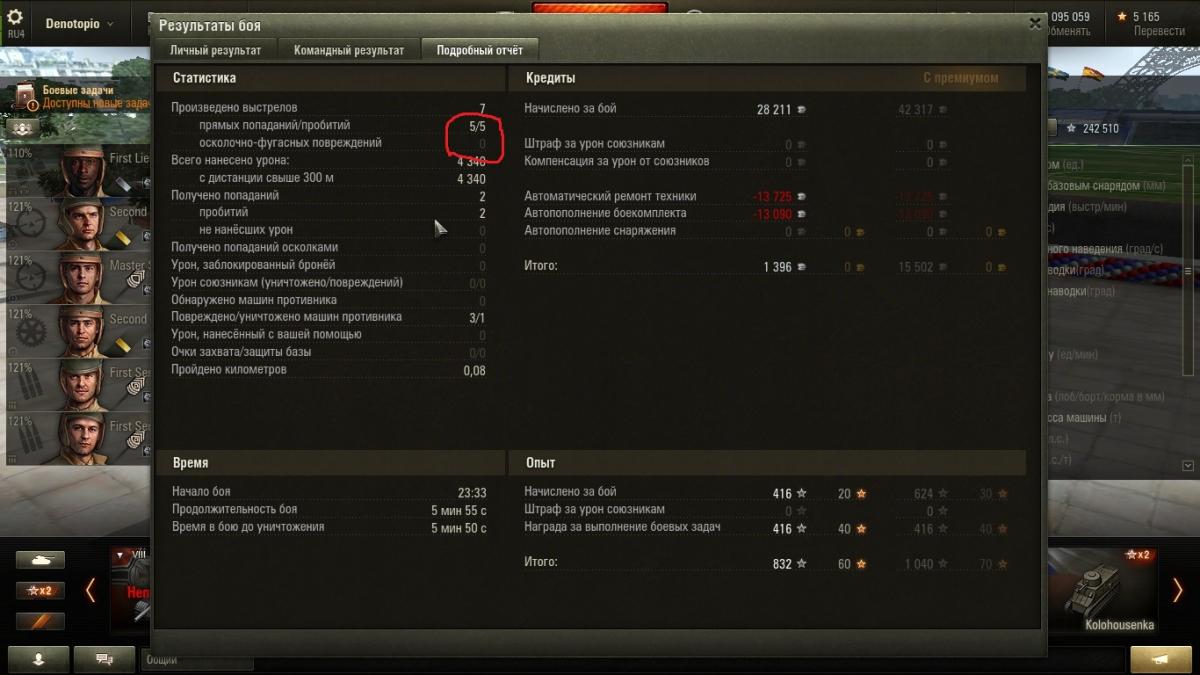Image resolution: width=1200 pixels, height=675 pixels.
Task: Click Обменять gold exchange link
Action: (1067, 31)
